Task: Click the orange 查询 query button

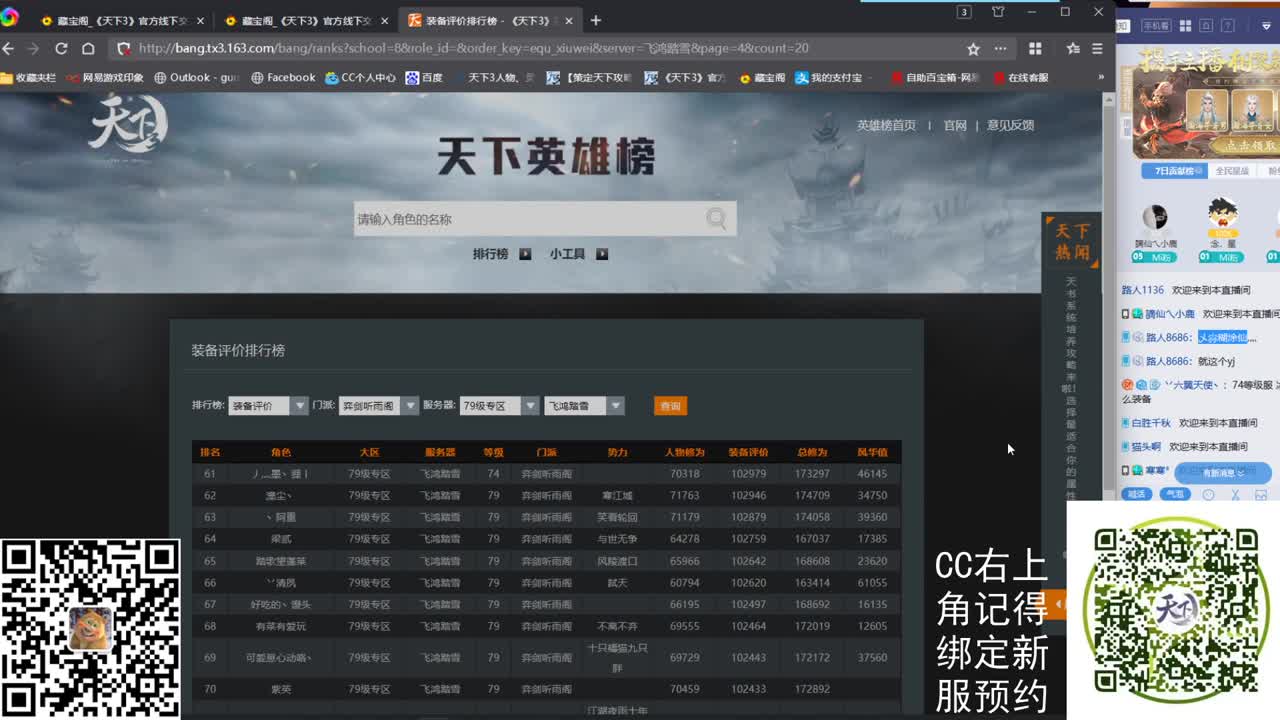Action: point(670,406)
